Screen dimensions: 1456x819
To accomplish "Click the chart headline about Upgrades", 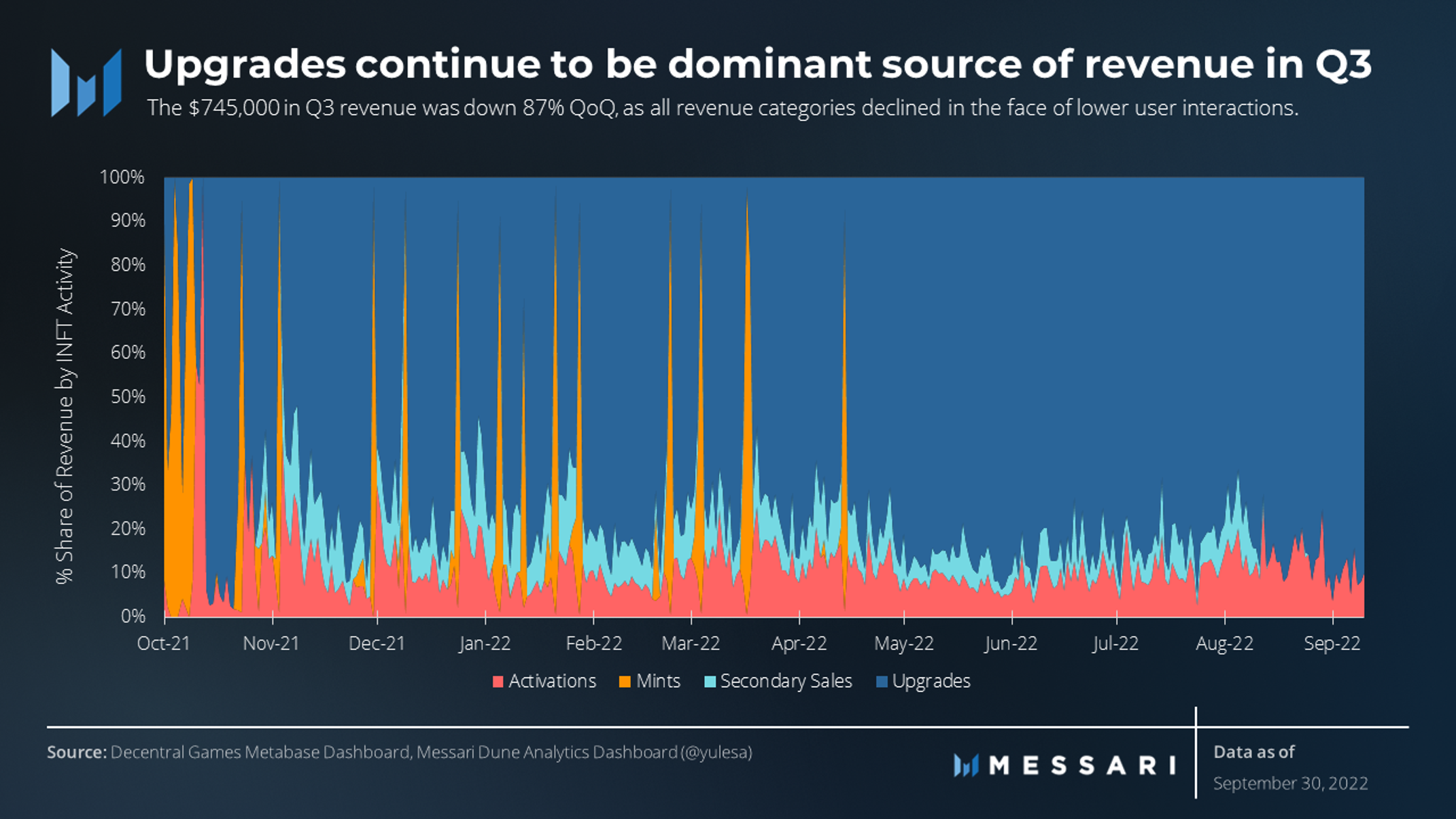I will tap(757, 65).
